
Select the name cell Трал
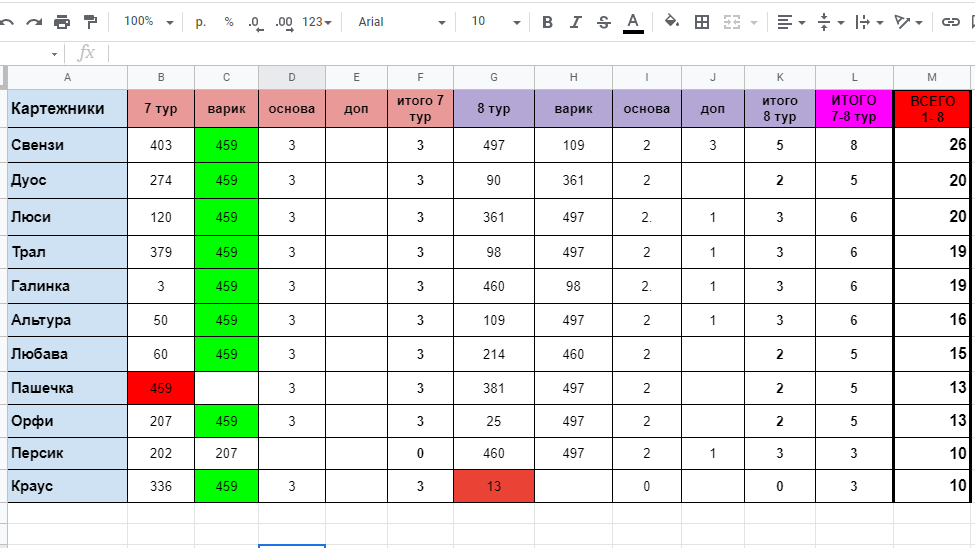[x=67, y=252]
